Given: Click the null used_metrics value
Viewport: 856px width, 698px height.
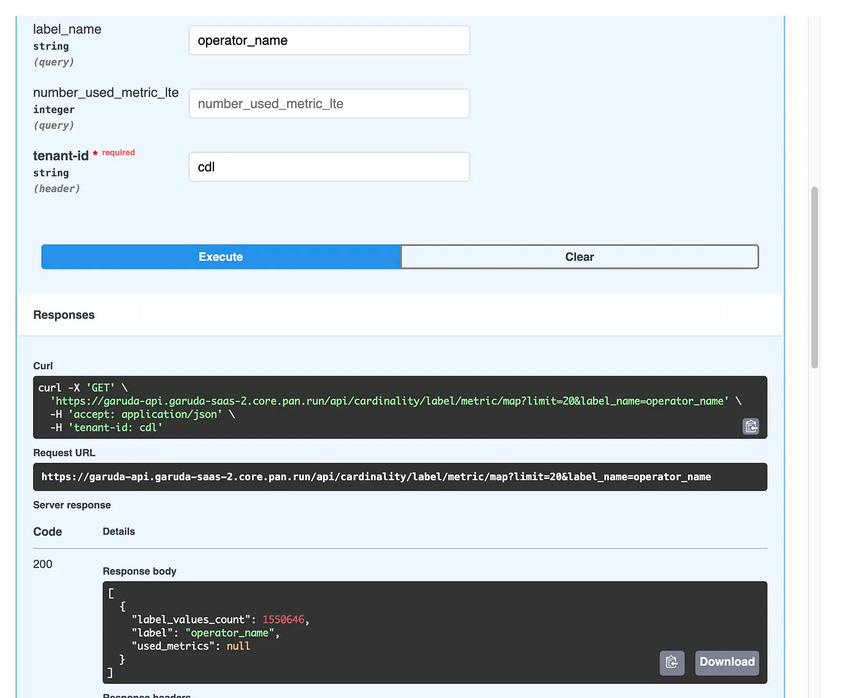Looking at the screenshot, I should pos(237,646).
